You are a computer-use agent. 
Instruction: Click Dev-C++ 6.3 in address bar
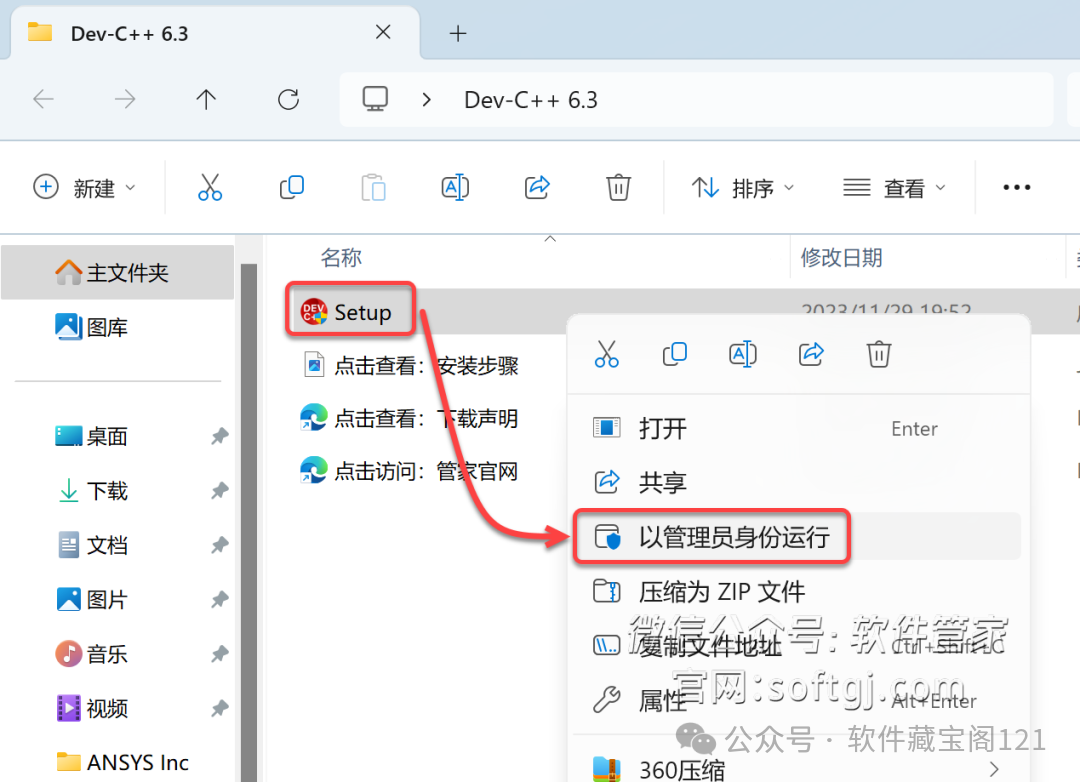(531, 100)
